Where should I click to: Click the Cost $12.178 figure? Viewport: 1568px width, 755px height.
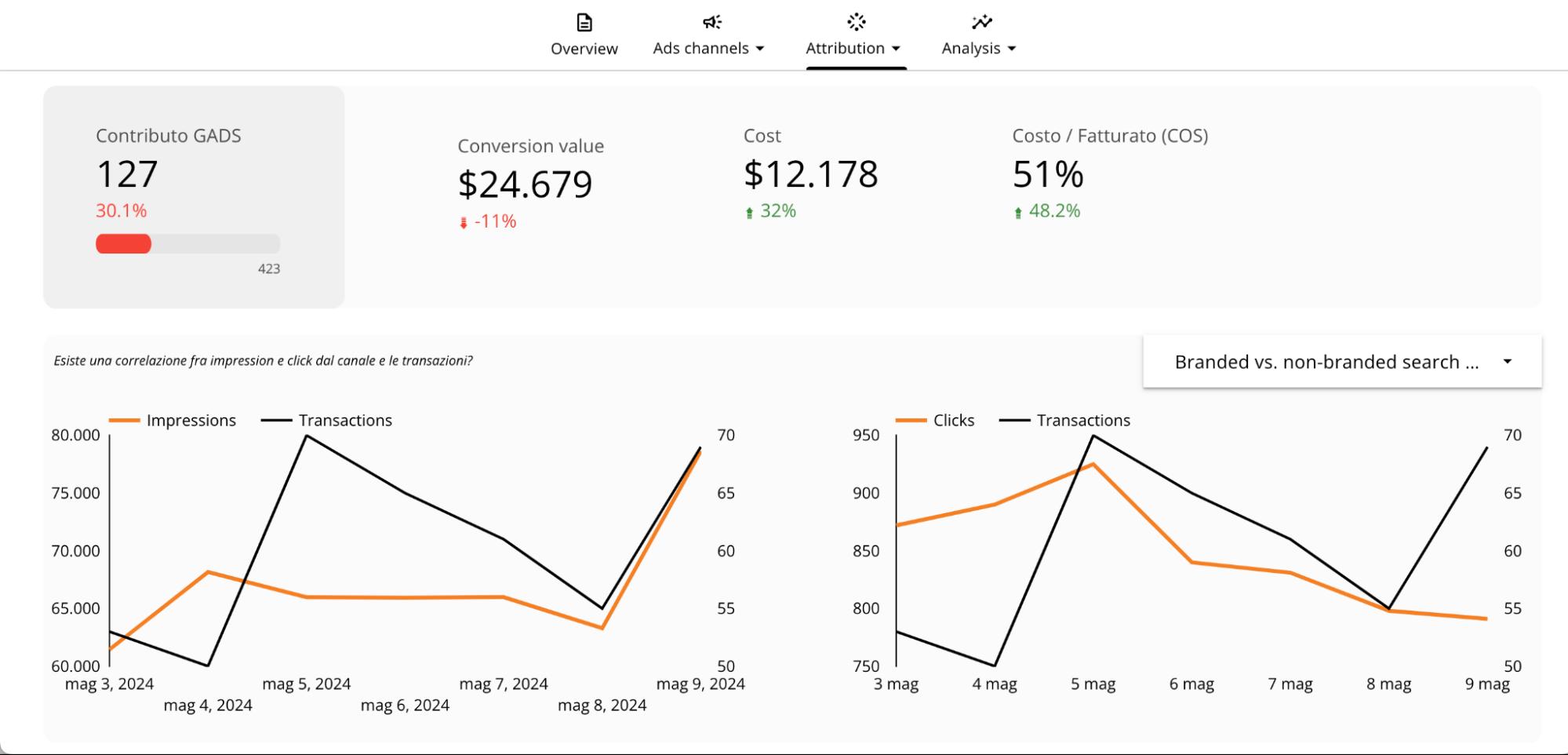coord(810,174)
